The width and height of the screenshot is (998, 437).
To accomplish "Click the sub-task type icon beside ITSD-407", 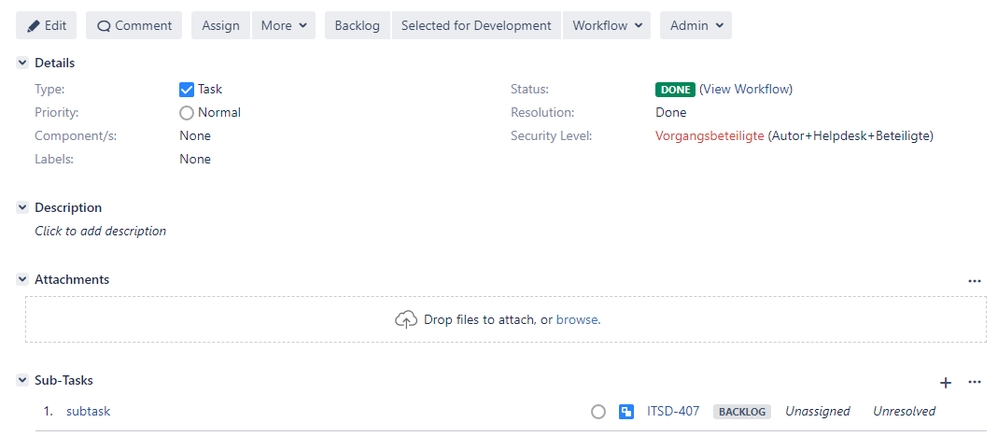I will (626, 411).
